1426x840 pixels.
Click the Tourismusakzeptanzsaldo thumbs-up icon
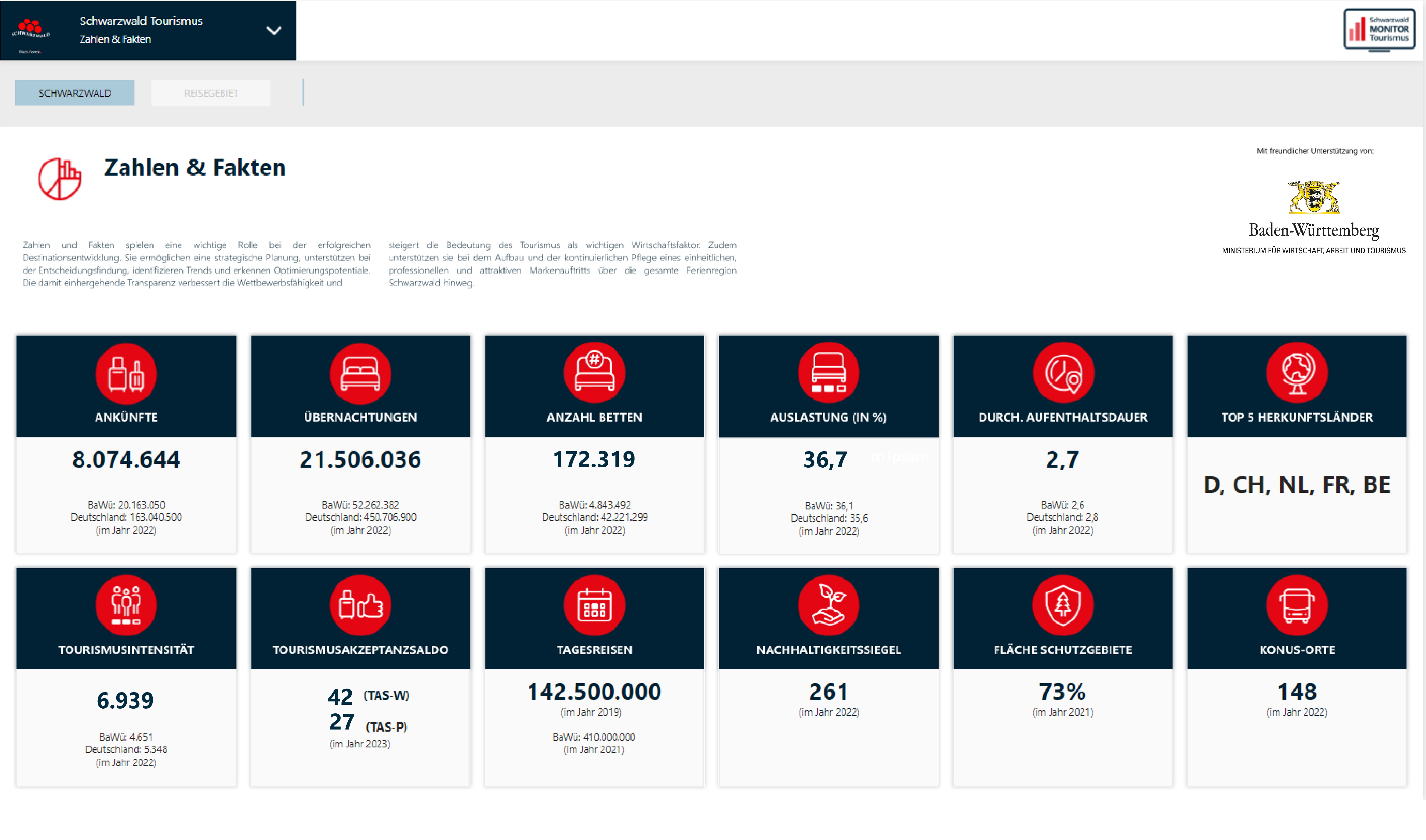pos(360,605)
